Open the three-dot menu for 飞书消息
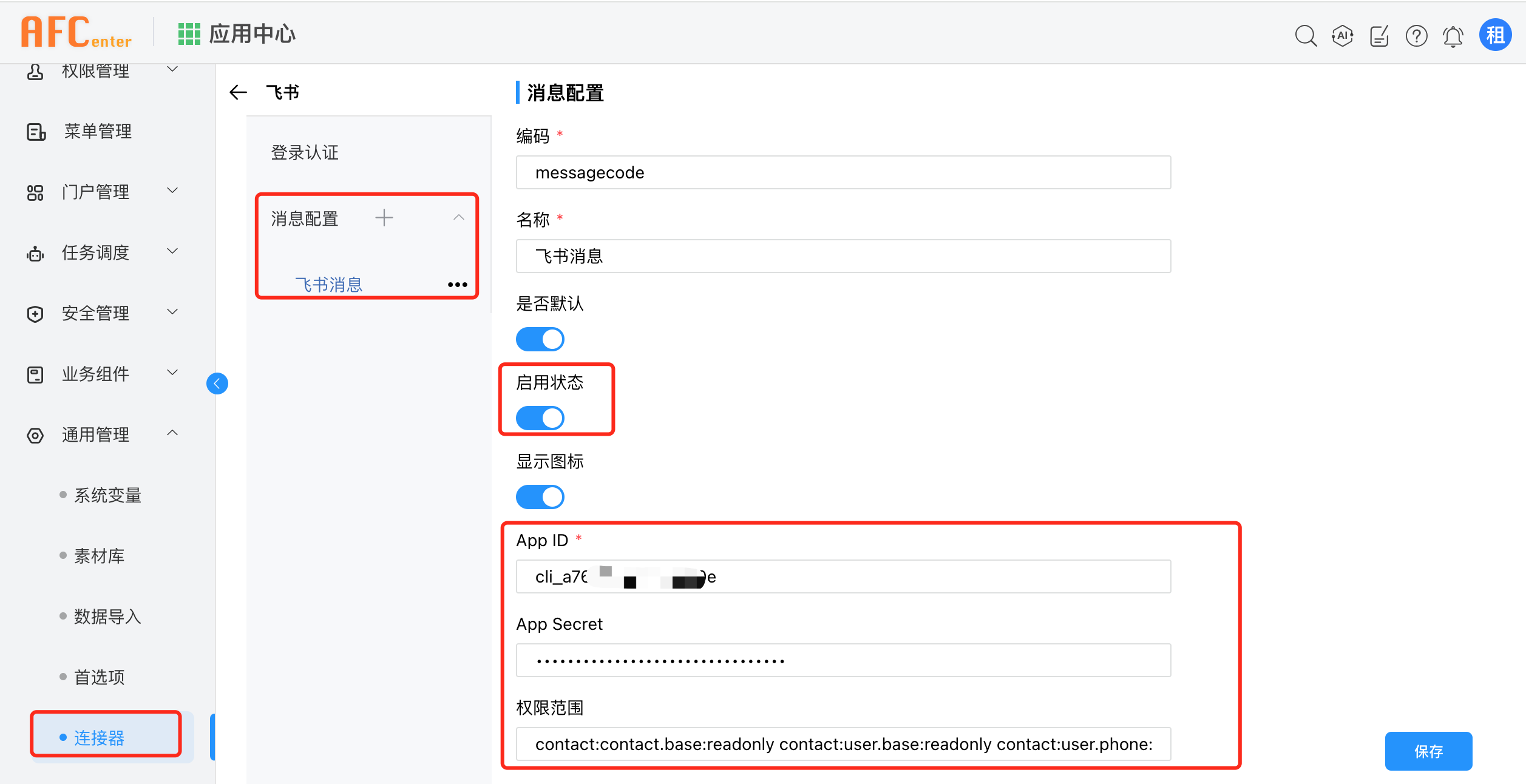Viewport: 1526px width, 784px height. point(457,285)
